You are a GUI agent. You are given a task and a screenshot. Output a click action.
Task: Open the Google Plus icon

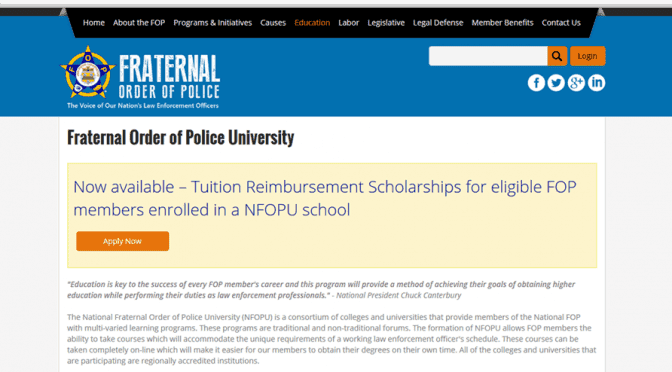576,83
